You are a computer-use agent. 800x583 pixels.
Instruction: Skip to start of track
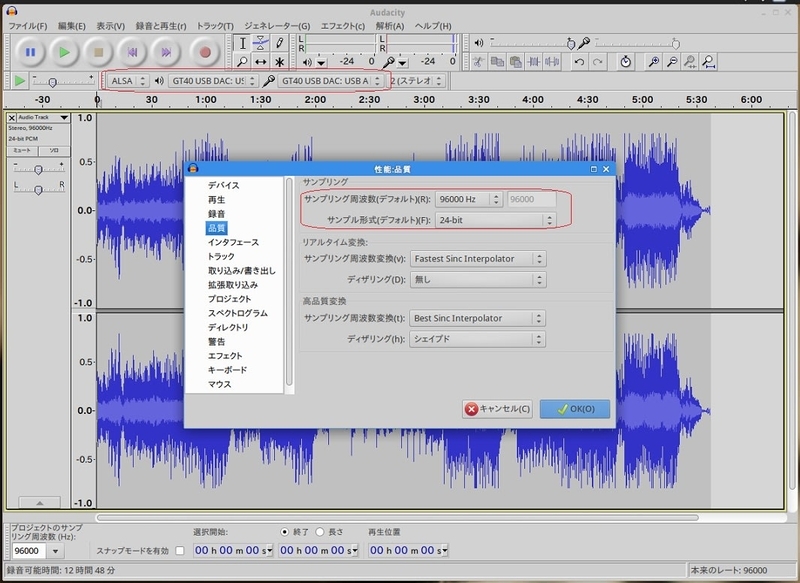(x=132, y=52)
